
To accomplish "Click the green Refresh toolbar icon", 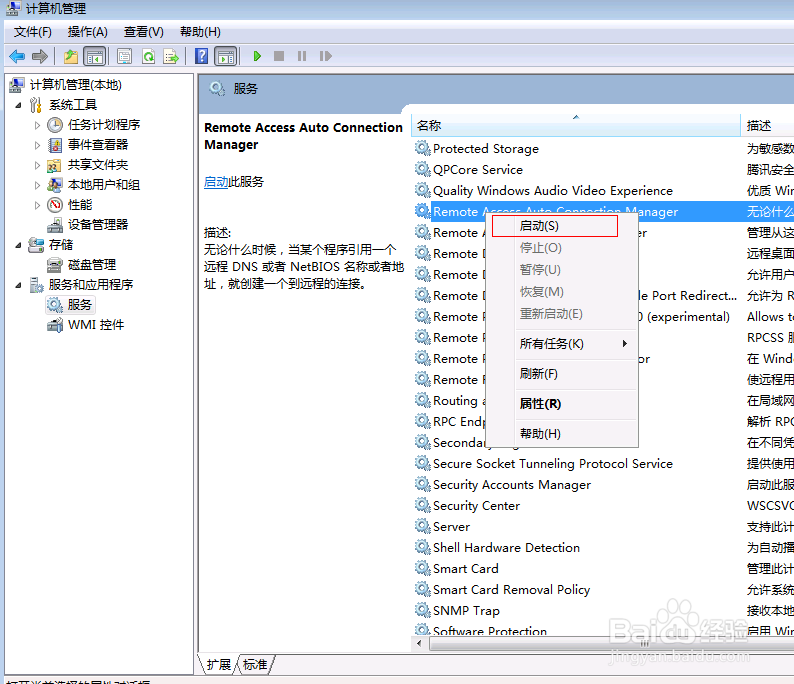I will [x=148, y=56].
